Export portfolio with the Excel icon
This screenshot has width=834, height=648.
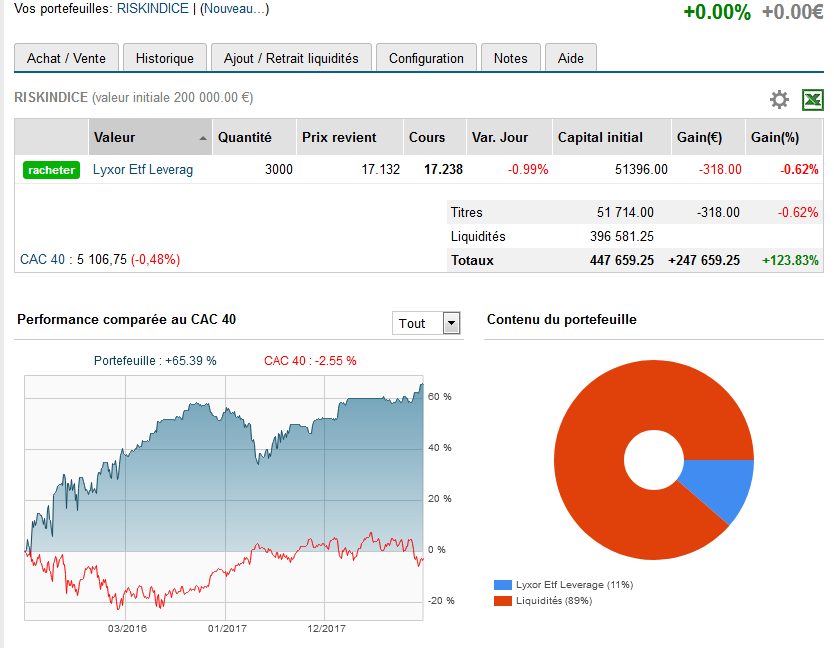click(x=813, y=99)
